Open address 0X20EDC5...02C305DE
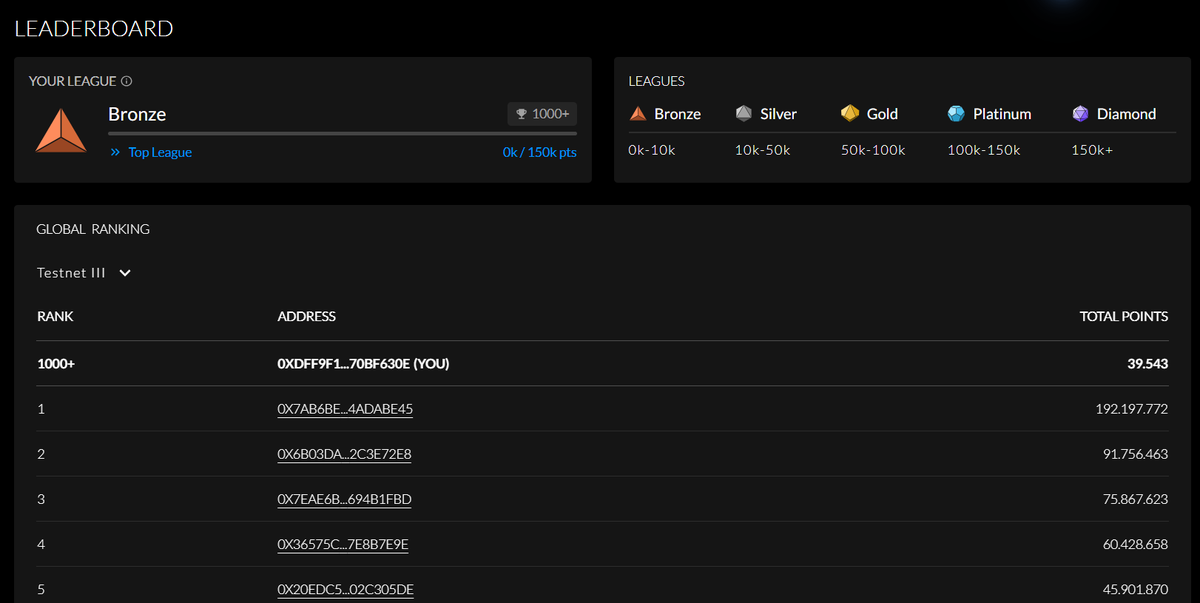Viewport: 1200px width, 603px height. [x=345, y=589]
